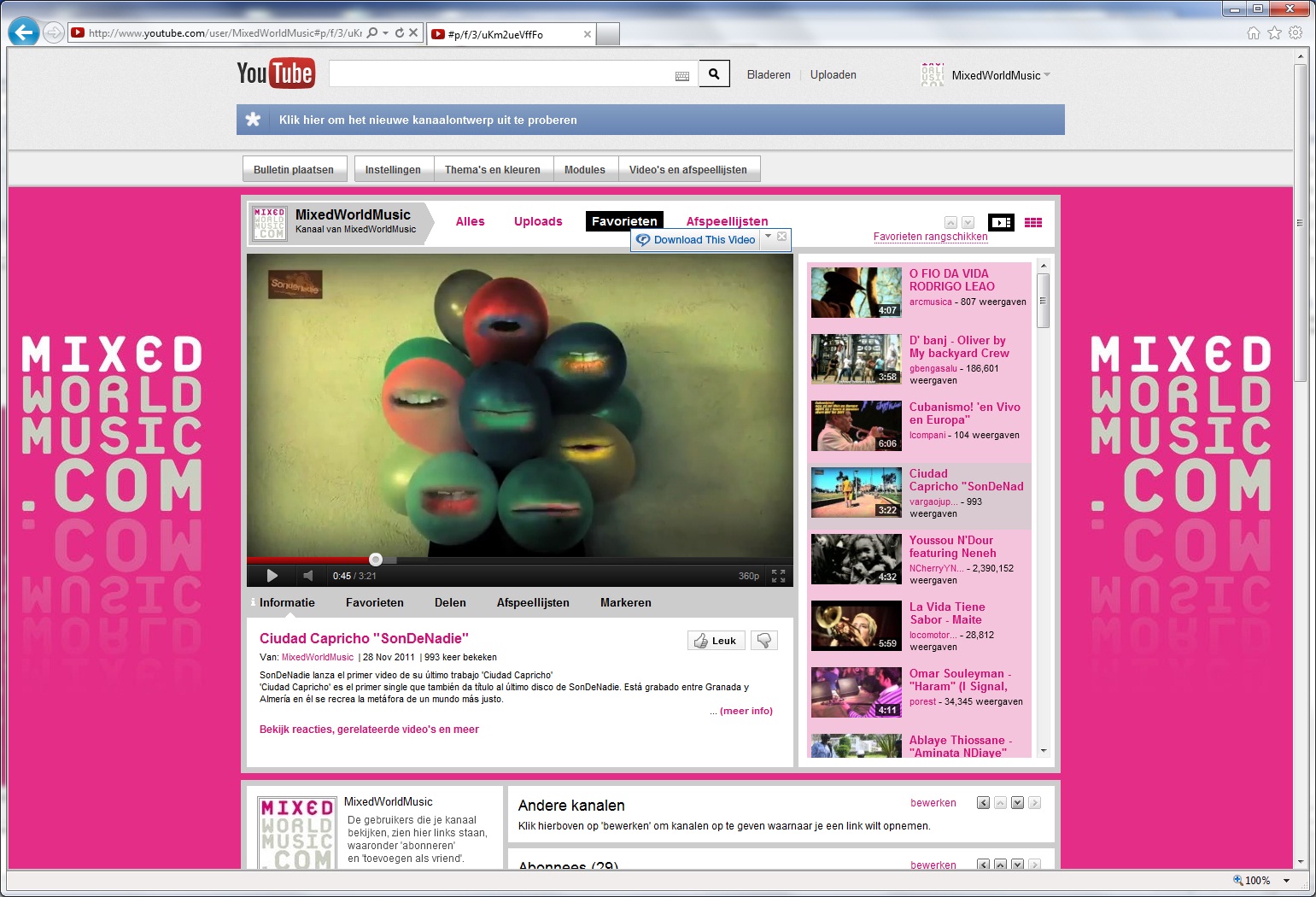1316x897 pixels.
Task: Click Download This Video
Action: point(696,240)
